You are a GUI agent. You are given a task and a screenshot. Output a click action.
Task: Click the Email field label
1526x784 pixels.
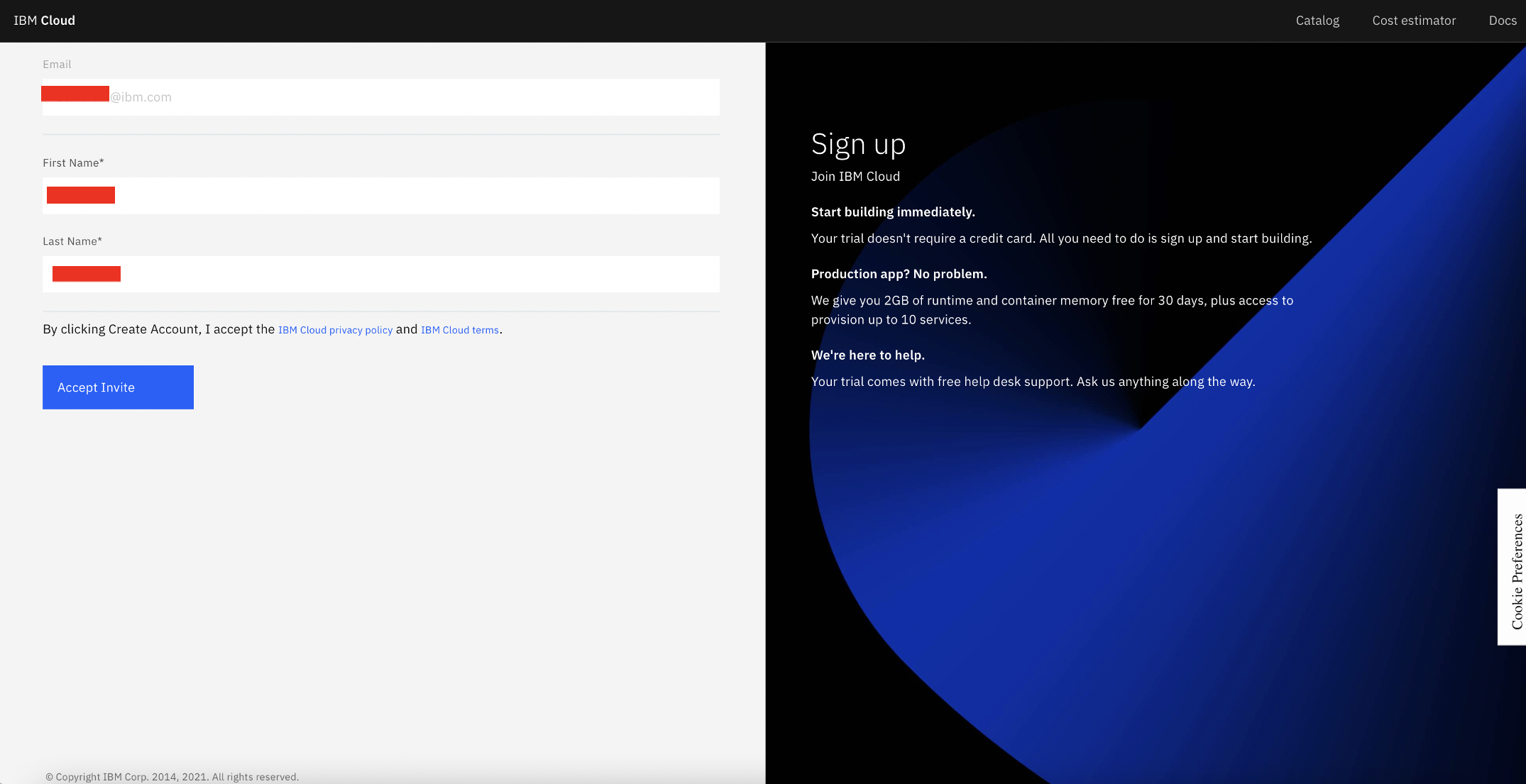click(x=57, y=64)
